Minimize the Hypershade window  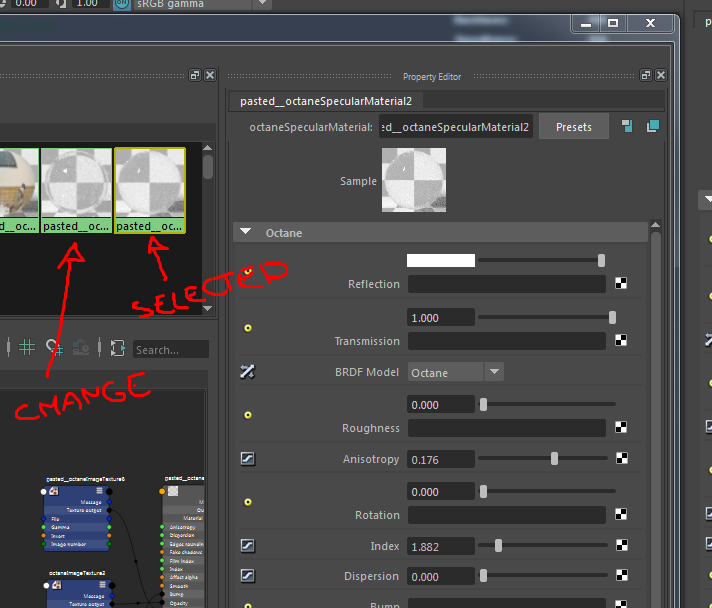pyautogui.click(x=586, y=23)
